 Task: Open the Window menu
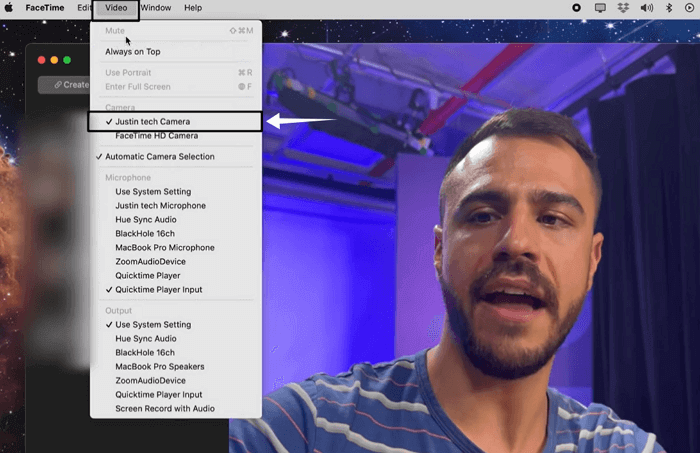156,8
